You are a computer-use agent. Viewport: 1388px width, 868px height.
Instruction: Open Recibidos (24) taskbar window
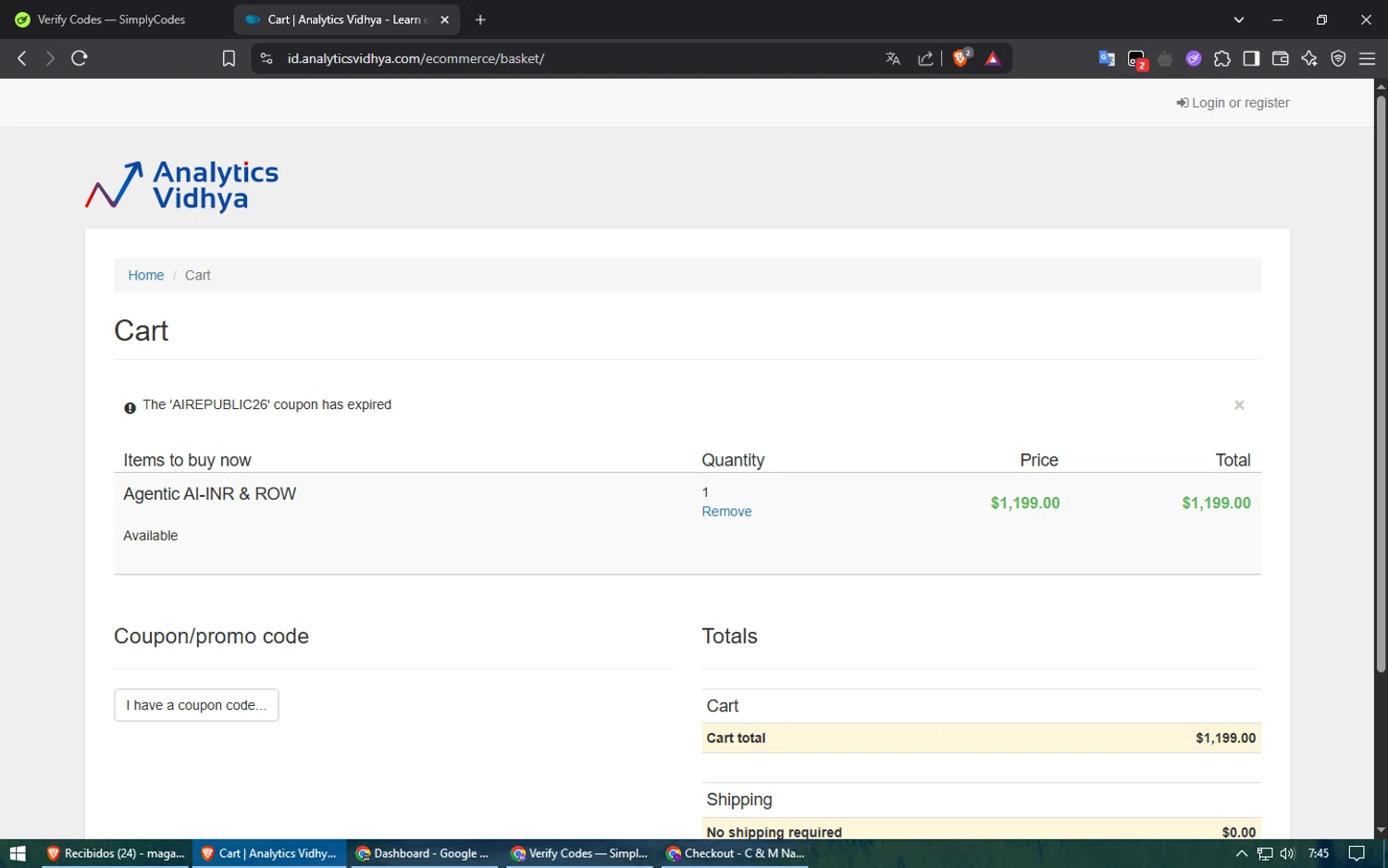coord(116,853)
